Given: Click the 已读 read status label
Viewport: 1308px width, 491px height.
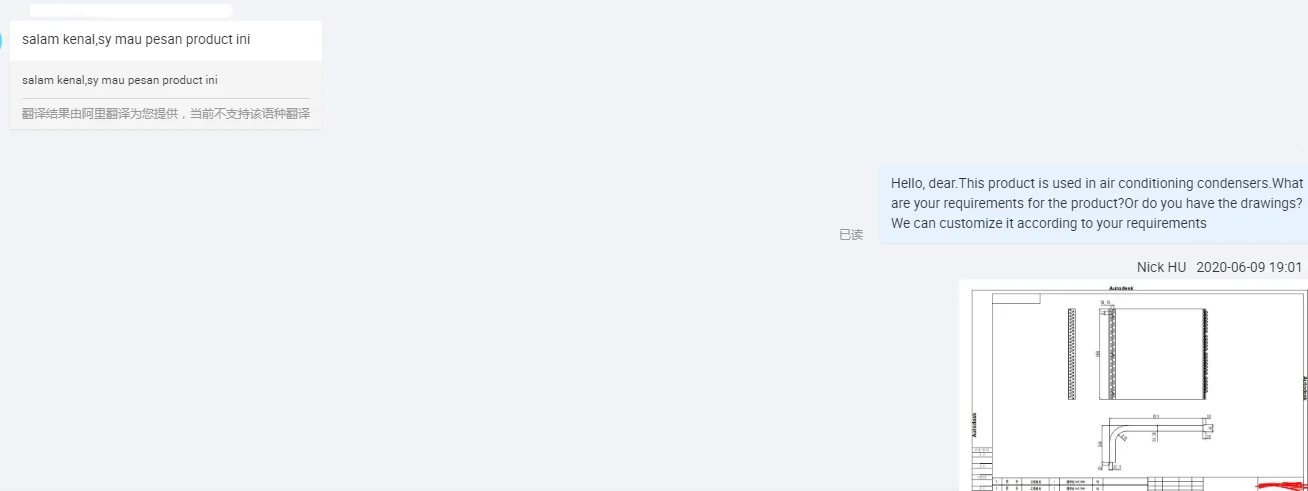Looking at the screenshot, I should pos(851,235).
